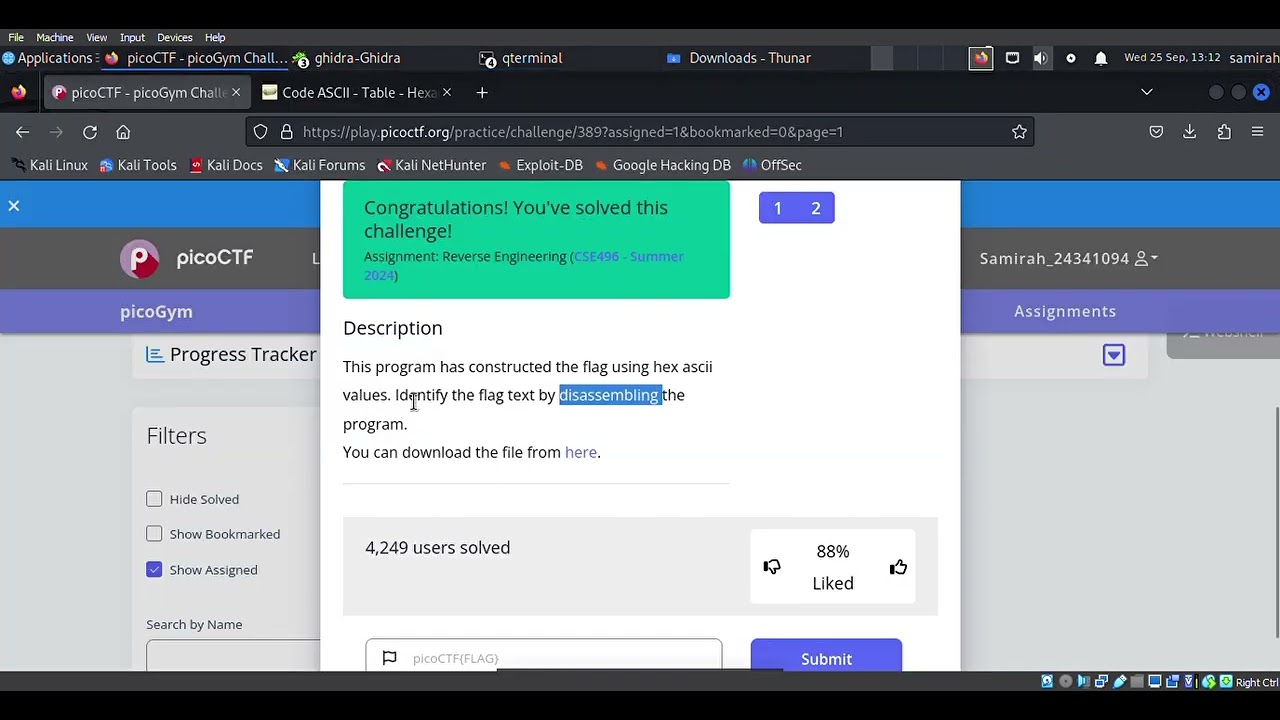Select hint number 1
Image resolution: width=1280 pixels, height=720 pixels.
[x=778, y=208]
